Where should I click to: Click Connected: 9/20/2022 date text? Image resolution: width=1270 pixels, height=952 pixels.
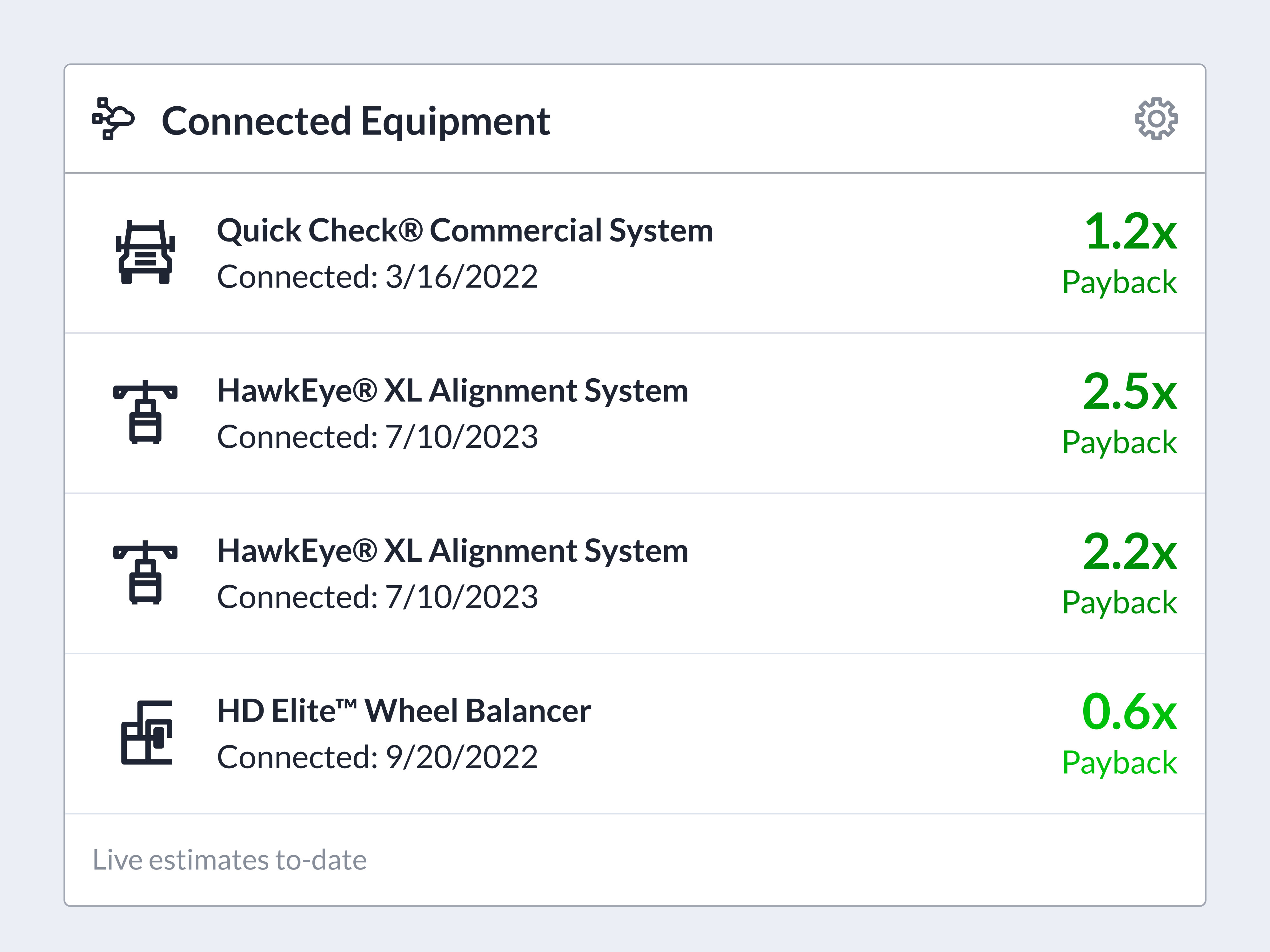point(377,757)
